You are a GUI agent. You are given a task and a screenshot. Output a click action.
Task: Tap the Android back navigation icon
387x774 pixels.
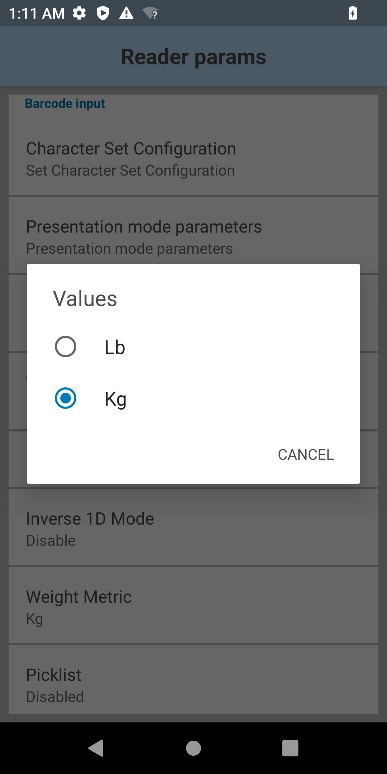[96, 748]
